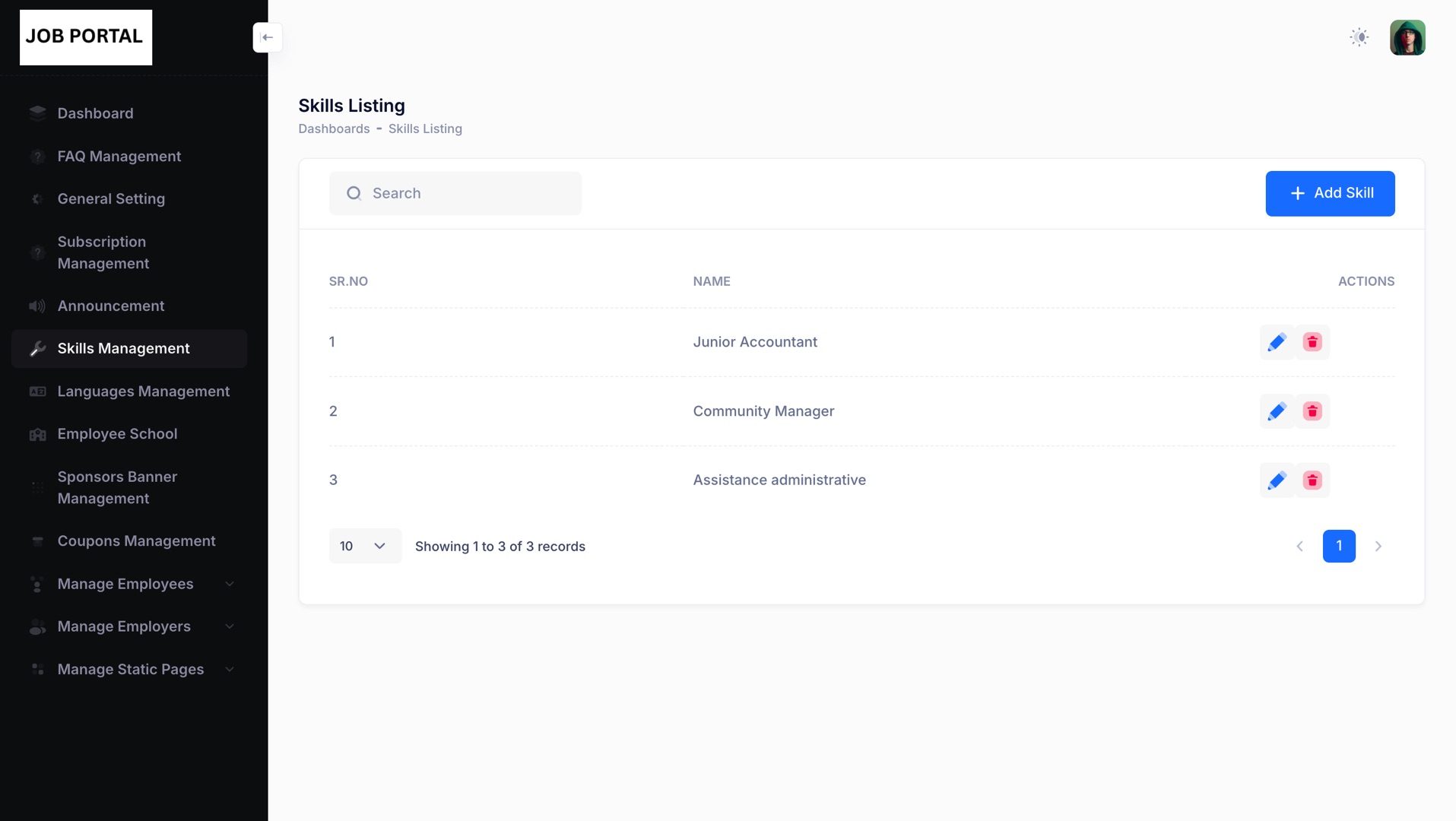The width and height of the screenshot is (1456, 821).
Task: Edit the Assistance administrative skill
Action: (1277, 480)
